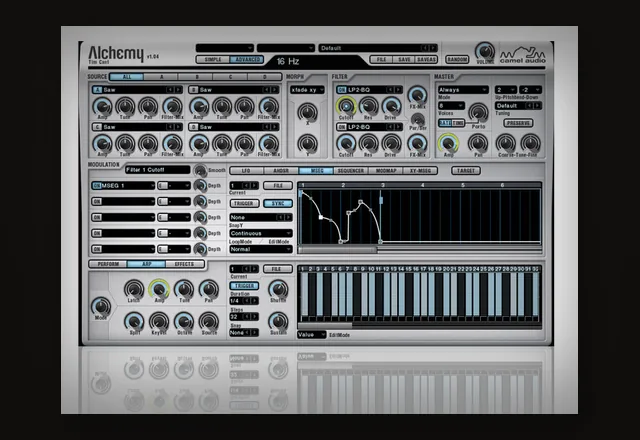
Task: Open the Voices 8 dropdown
Action: pyautogui.click(x=451, y=106)
